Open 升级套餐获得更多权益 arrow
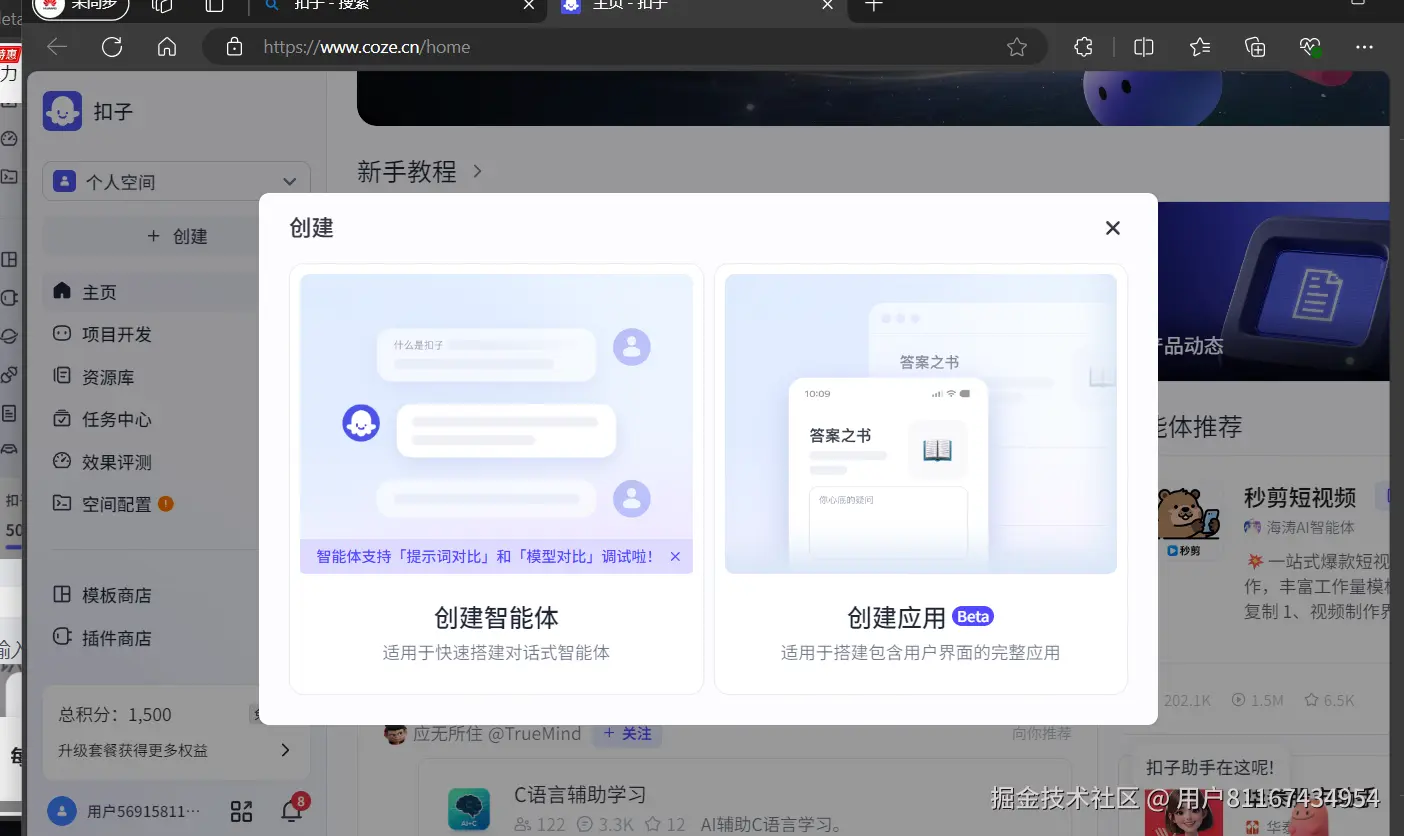This screenshot has height=836, width=1404. (285, 750)
